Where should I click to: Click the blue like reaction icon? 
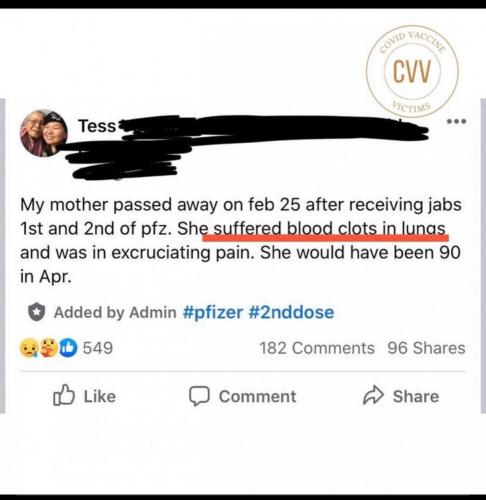click(68, 348)
